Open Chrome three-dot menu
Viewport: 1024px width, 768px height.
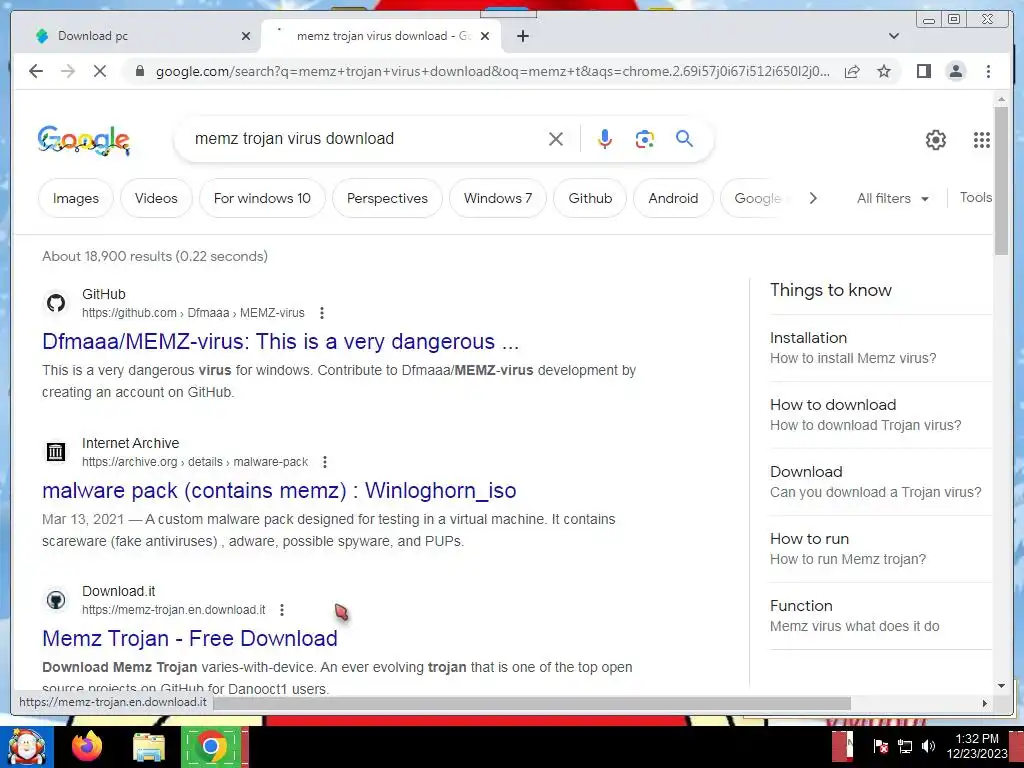tap(988, 71)
